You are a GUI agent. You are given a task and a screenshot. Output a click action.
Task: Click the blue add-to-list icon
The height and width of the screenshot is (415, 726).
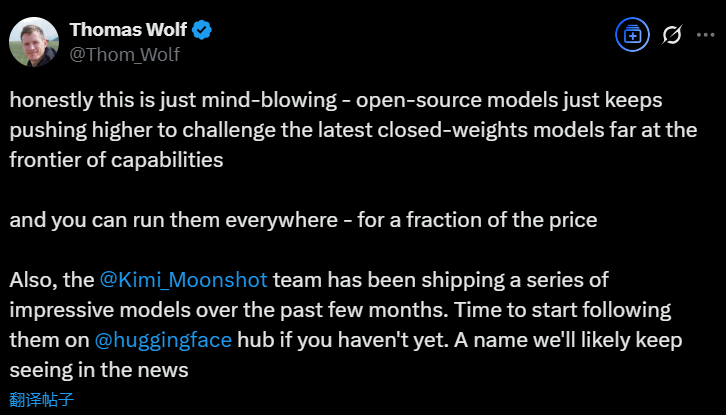(x=631, y=34)
